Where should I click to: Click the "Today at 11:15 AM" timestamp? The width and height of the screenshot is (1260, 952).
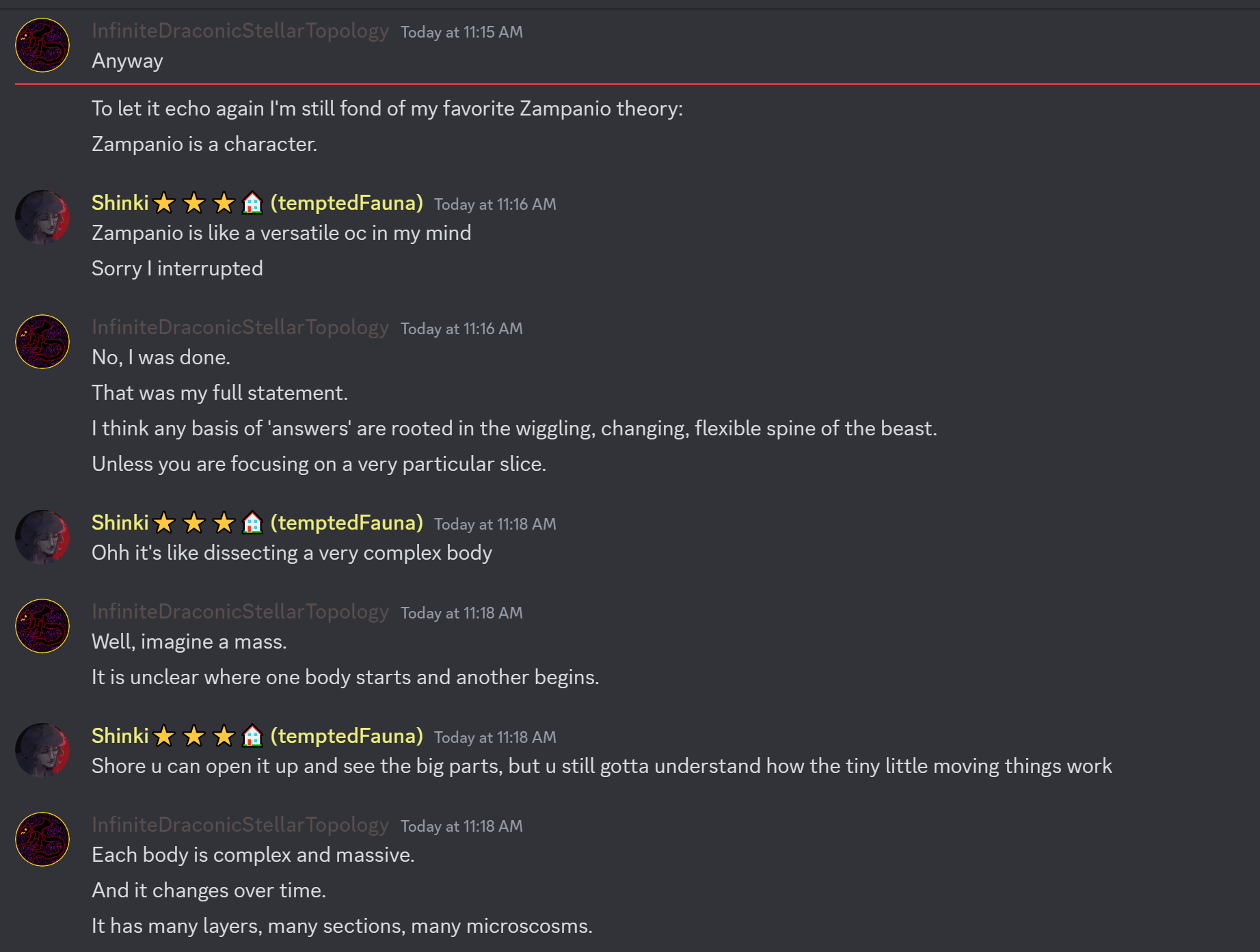(461, 32)
